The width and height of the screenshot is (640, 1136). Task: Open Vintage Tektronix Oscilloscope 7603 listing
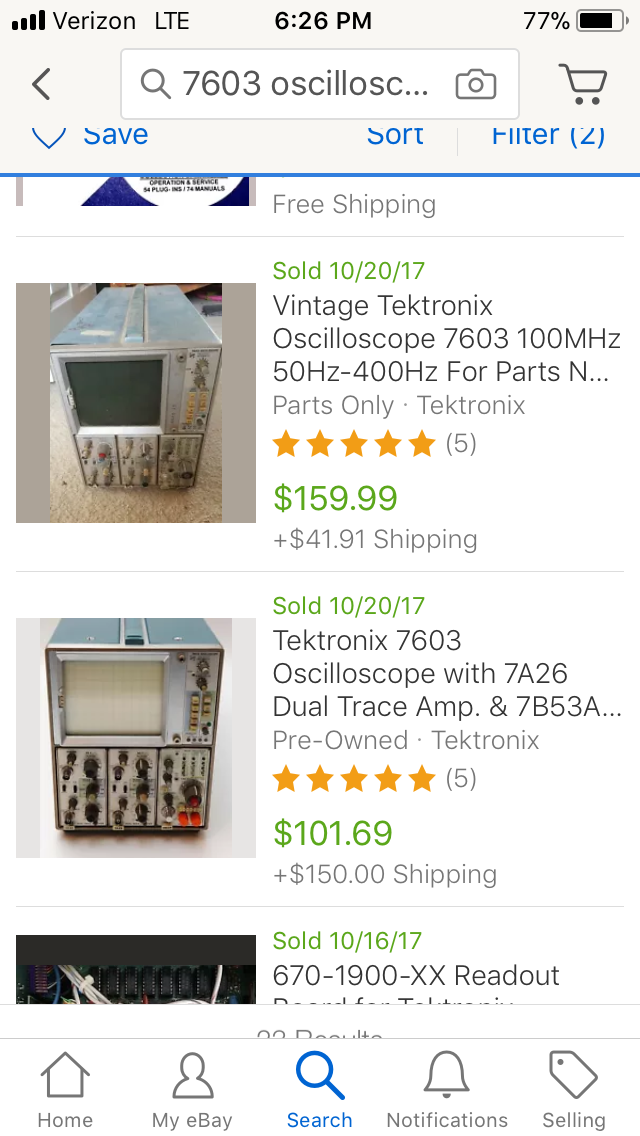tap(446, 338)
